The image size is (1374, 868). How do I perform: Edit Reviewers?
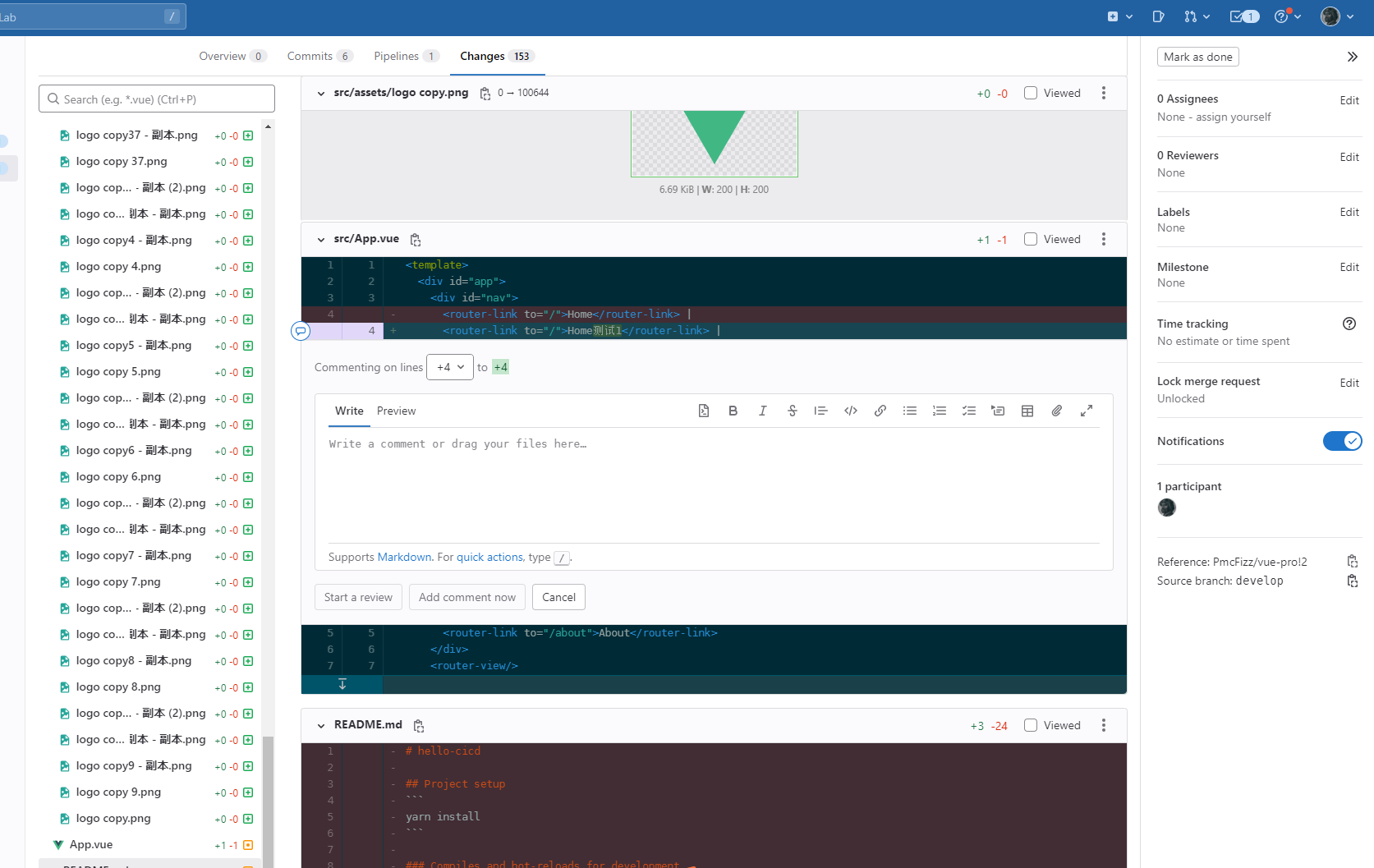click(1349, 157)
